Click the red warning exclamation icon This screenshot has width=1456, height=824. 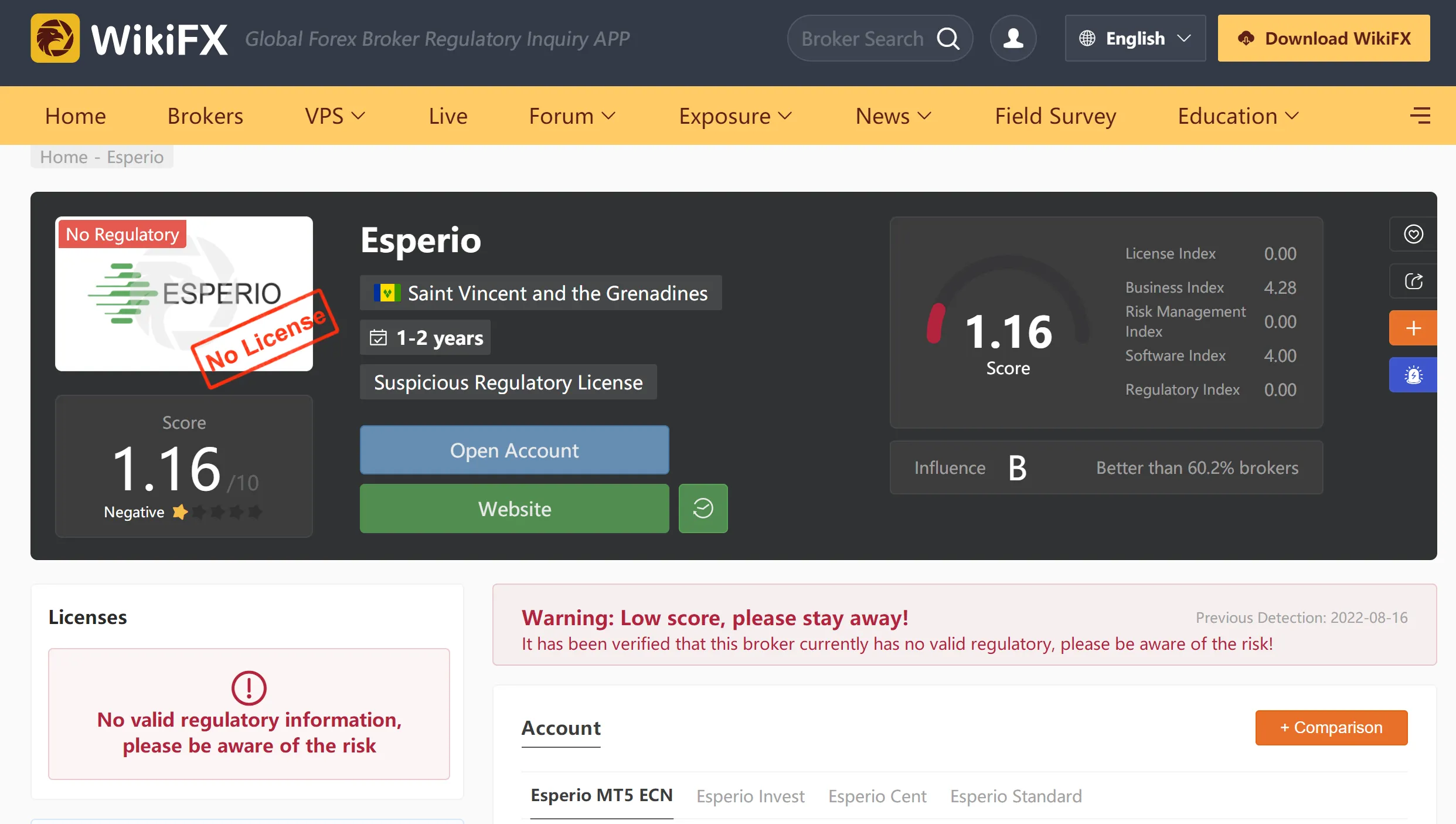click(x=249, y=688)
